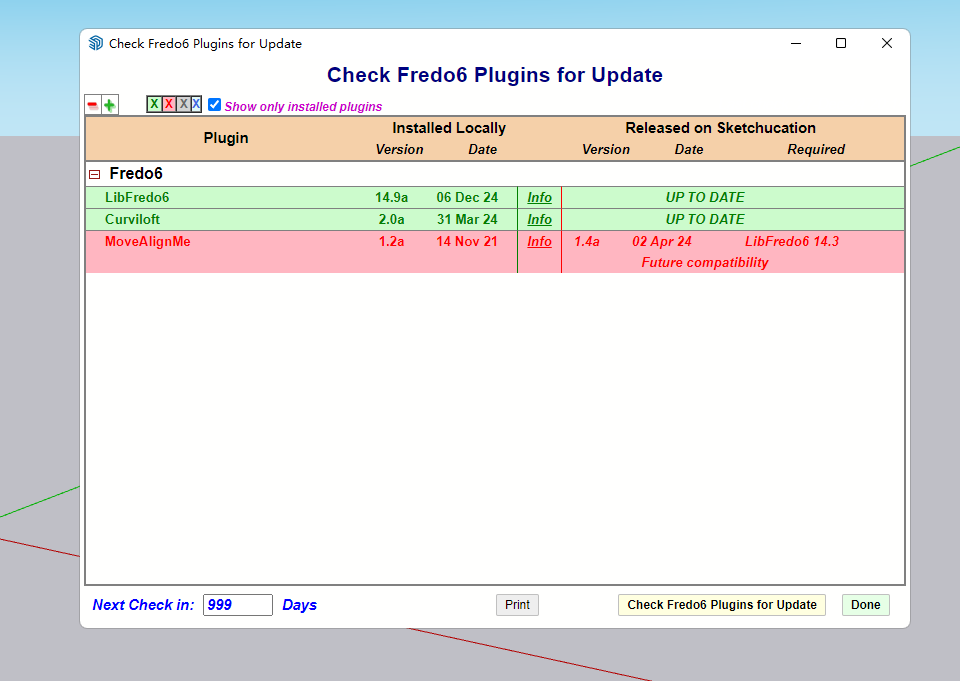Open Info link for Curviloft
The image size is (960, 681).
(539, 220)
